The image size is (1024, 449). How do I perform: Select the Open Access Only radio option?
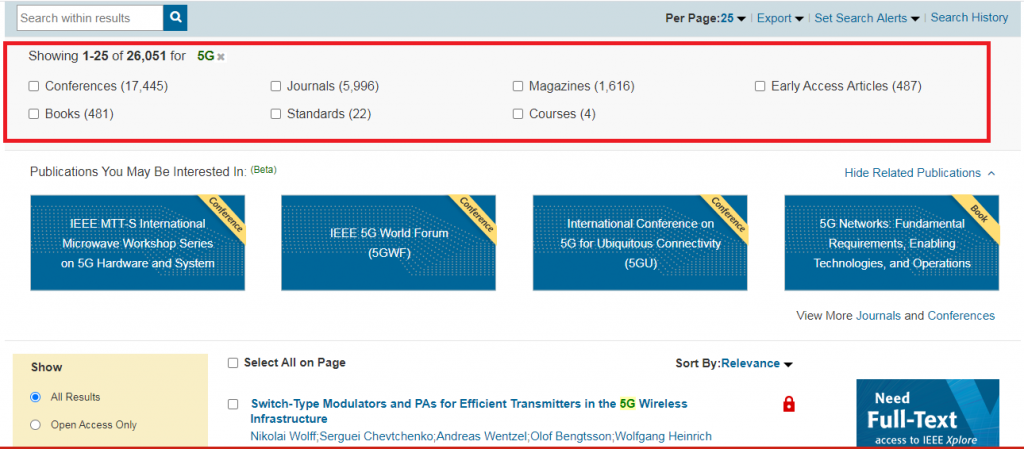(35, 425)
